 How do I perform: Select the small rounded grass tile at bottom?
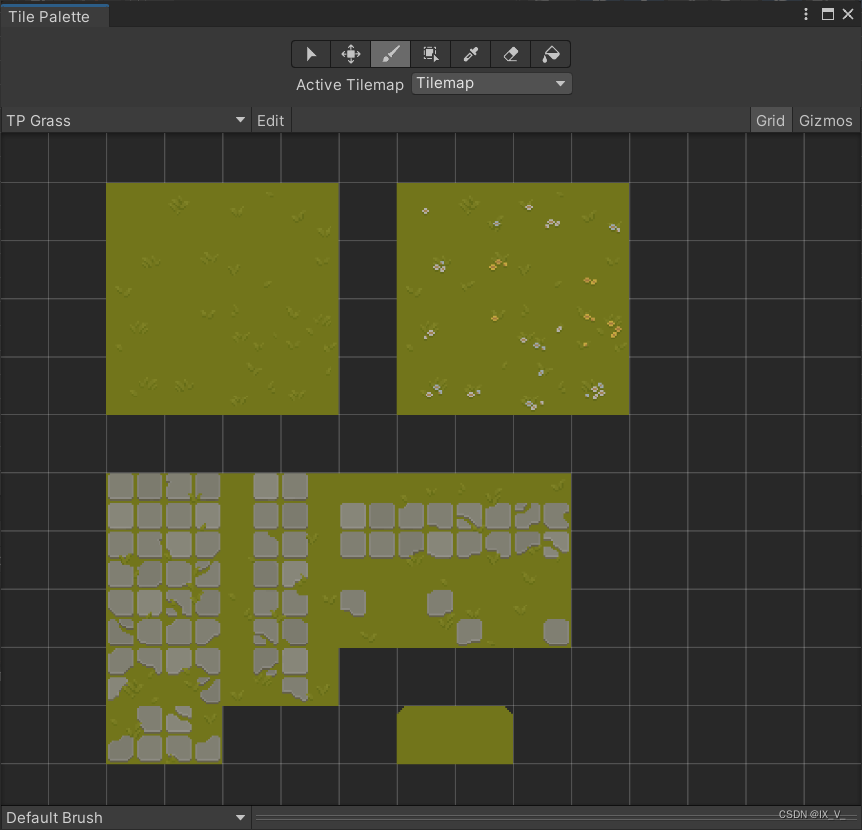click(x=455, y=735)
